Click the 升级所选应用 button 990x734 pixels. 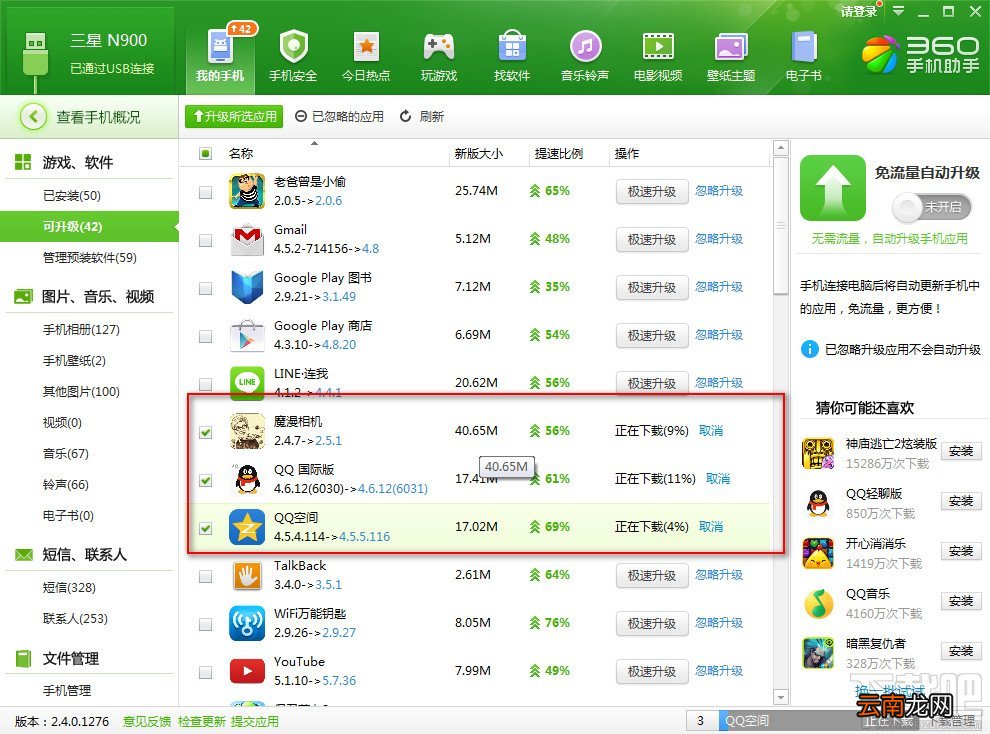[x=234, y=117]
